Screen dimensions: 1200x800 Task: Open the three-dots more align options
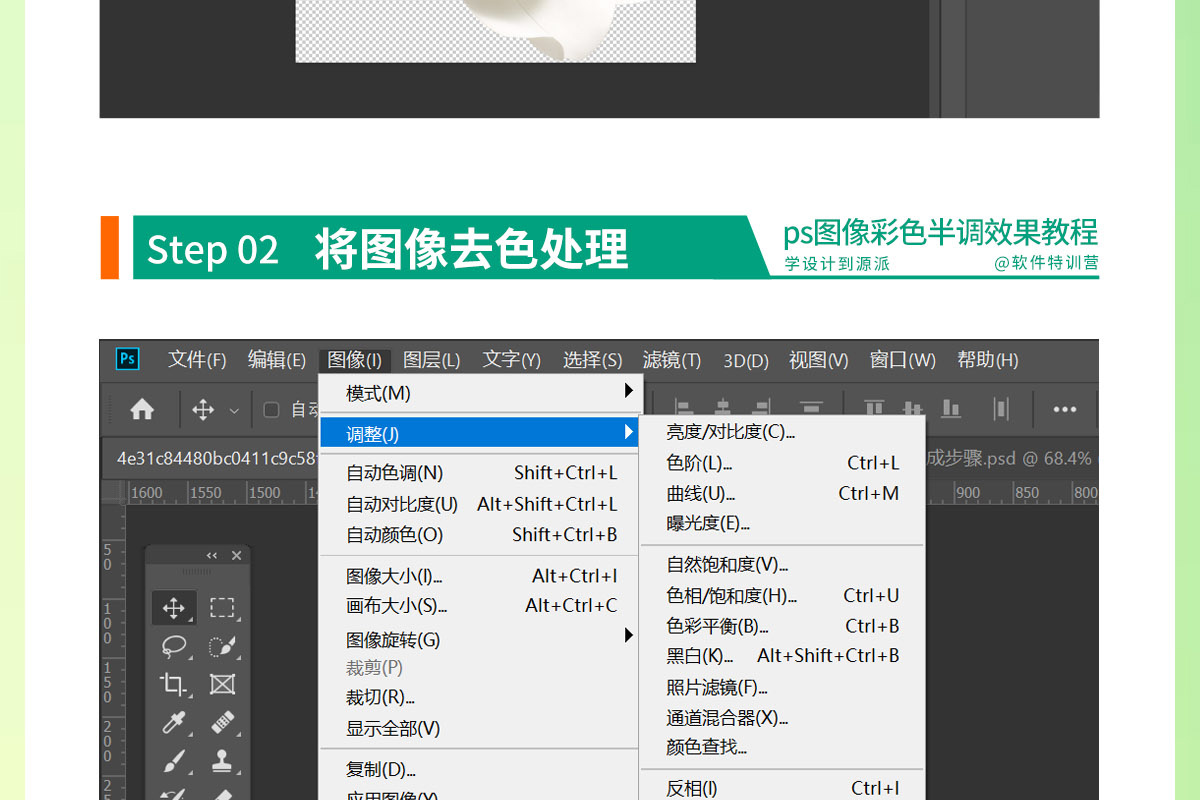coord(1064,410)
